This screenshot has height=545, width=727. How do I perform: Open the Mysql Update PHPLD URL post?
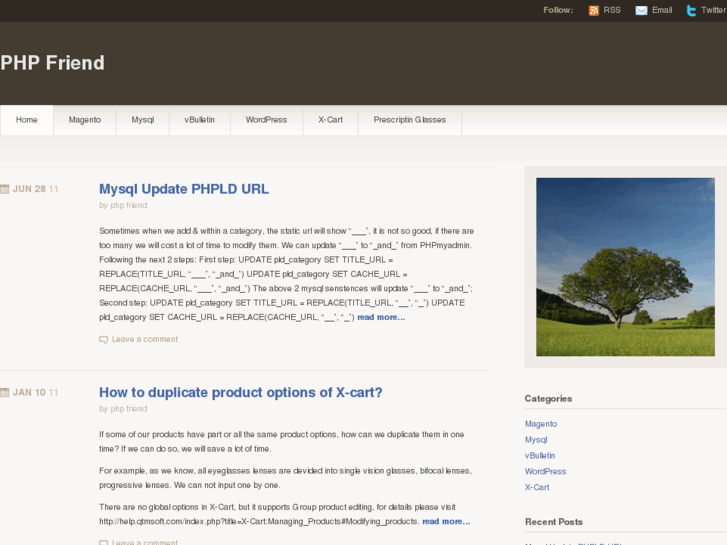click(184, 189)
